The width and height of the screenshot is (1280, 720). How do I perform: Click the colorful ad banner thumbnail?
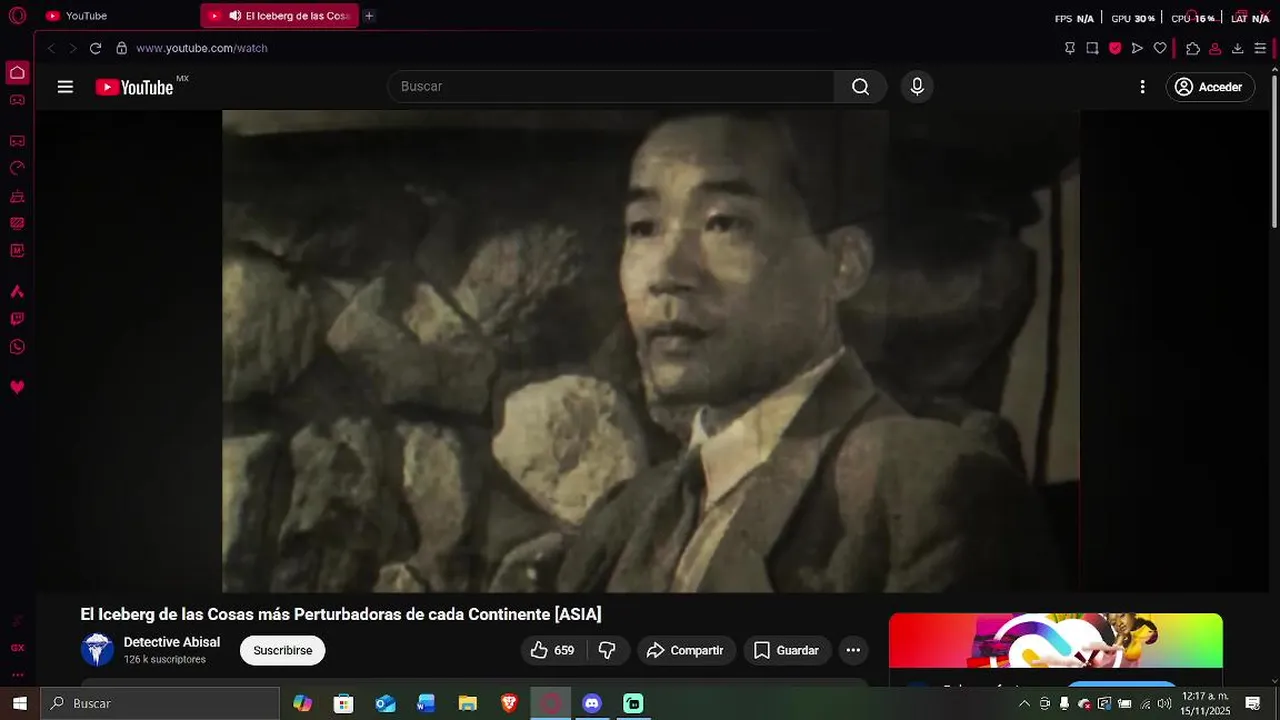point(1056,640)
